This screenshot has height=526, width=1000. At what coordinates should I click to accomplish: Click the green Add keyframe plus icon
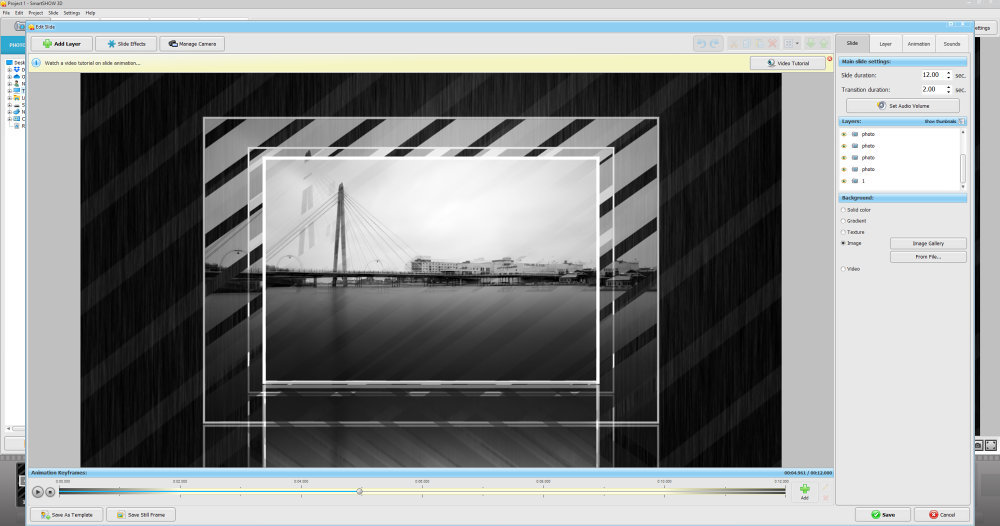point(804,488)
